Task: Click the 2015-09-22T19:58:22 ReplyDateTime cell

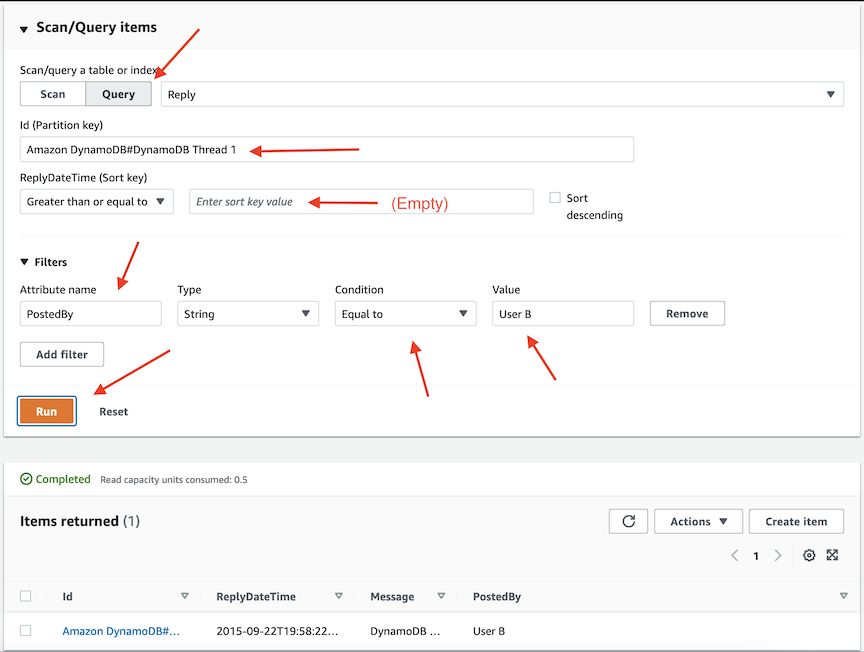Action: [x=277, y=631]
